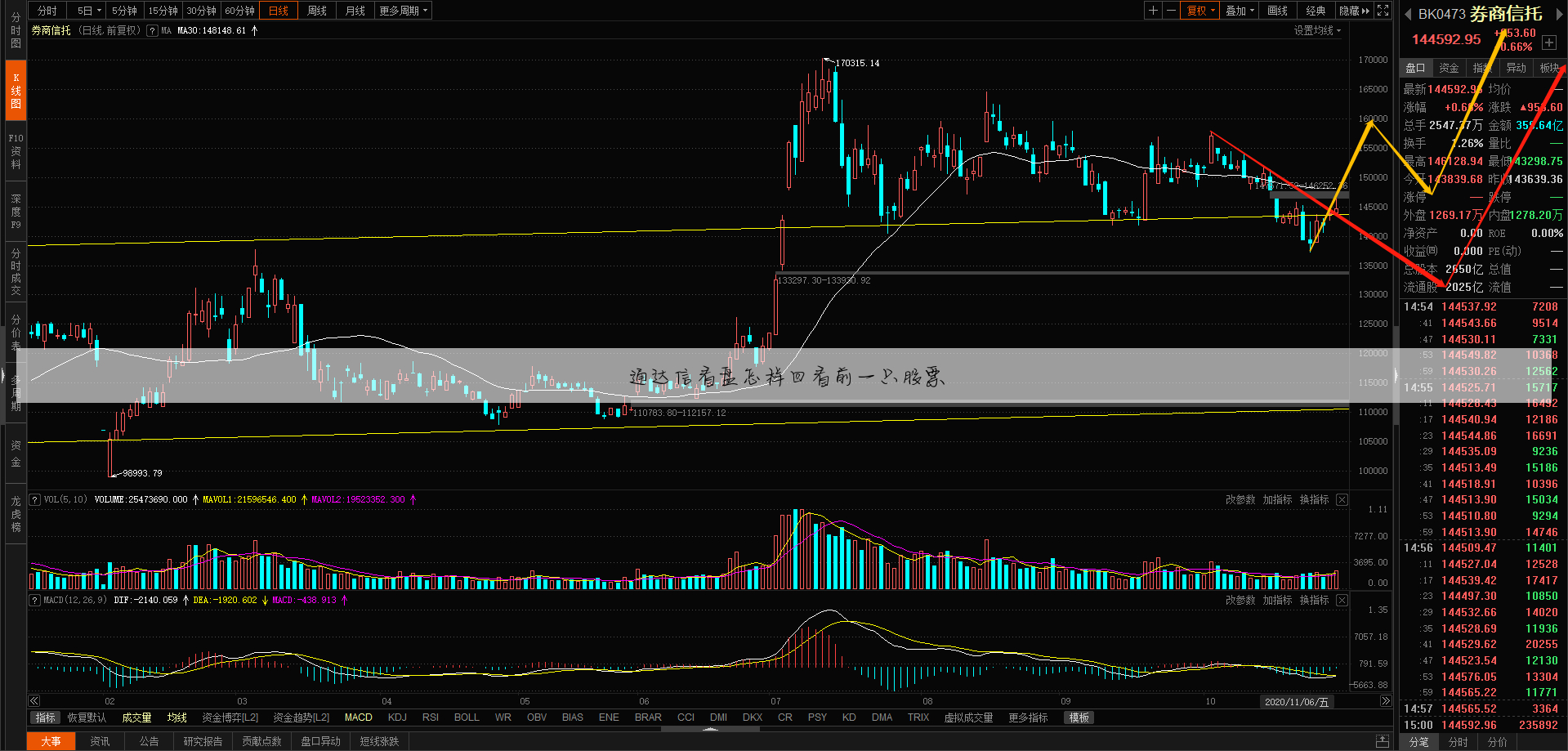
Task: Toggle MACD indicator
Action: pyautogui.click(x=359, y=717)
